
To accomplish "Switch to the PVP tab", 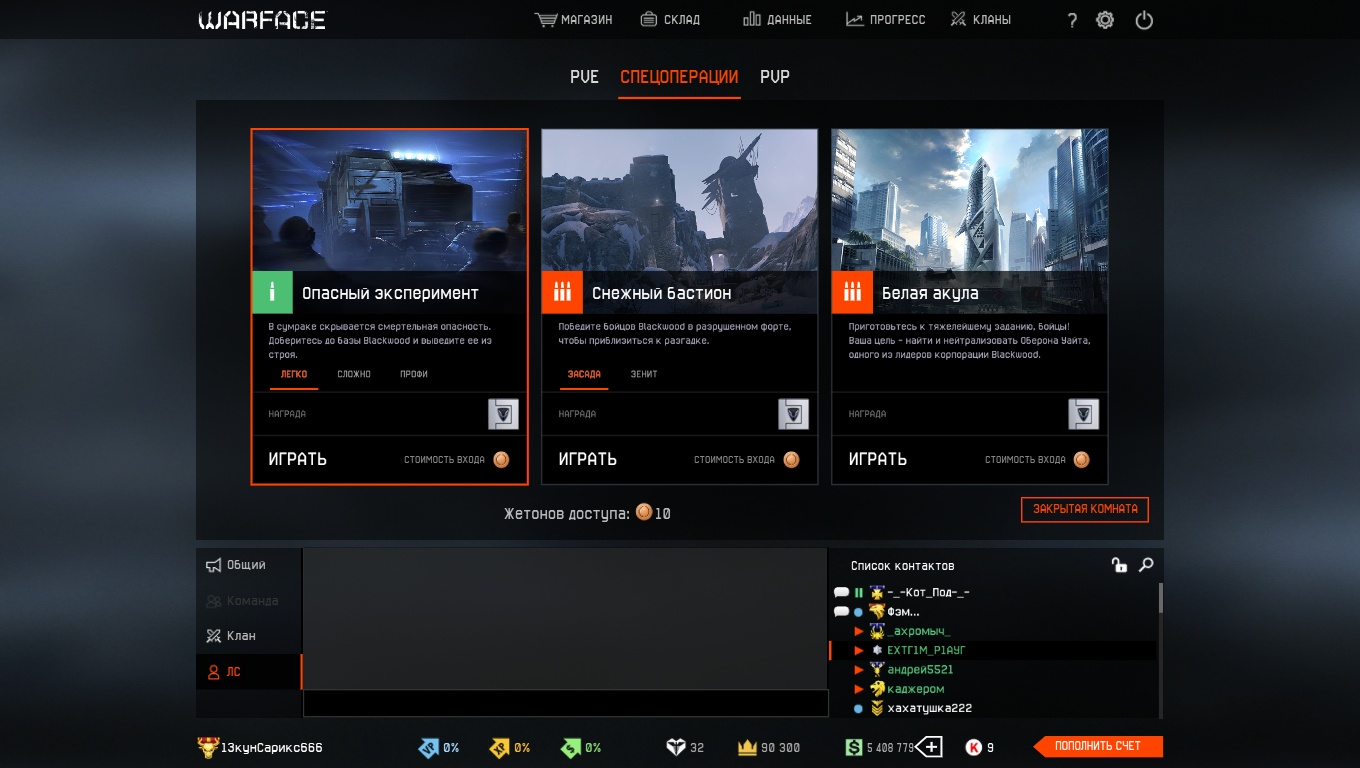I will (x=775, y=77).
